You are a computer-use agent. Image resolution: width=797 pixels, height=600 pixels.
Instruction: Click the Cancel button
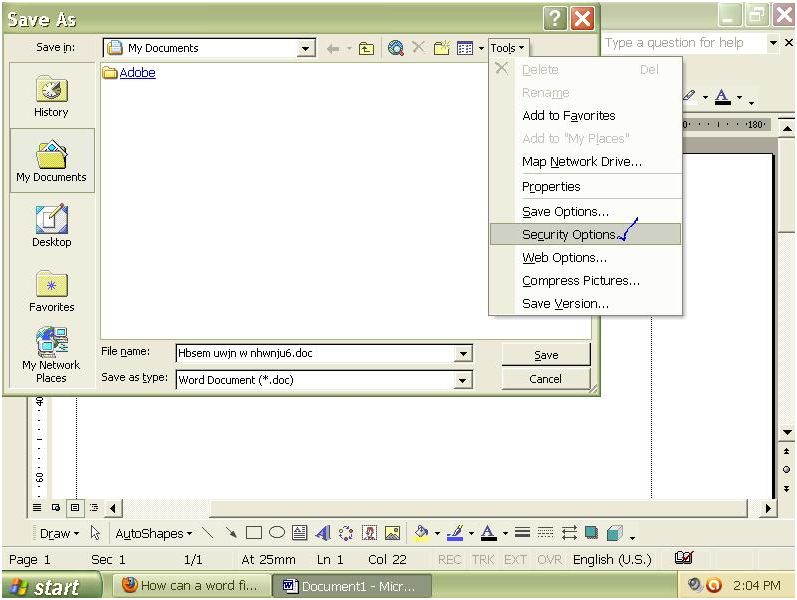tap(545, 379)
